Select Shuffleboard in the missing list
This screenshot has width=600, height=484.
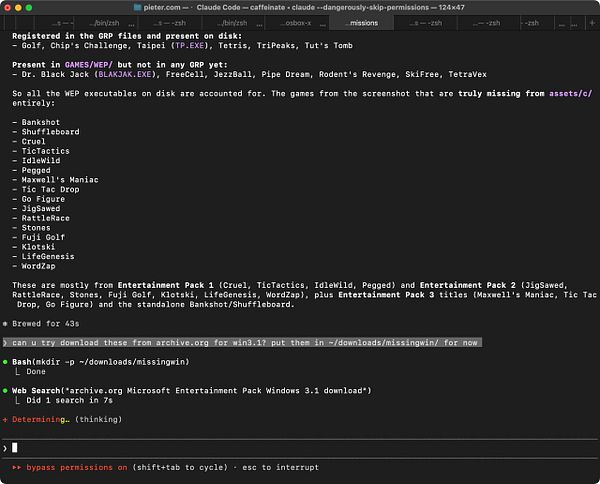[51, 132]
